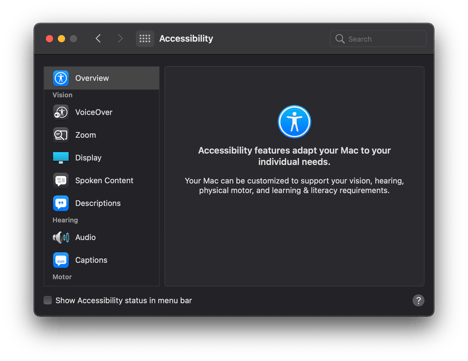Select the Captions icon
The image size is (468, 361).
(x=61, y=260)
